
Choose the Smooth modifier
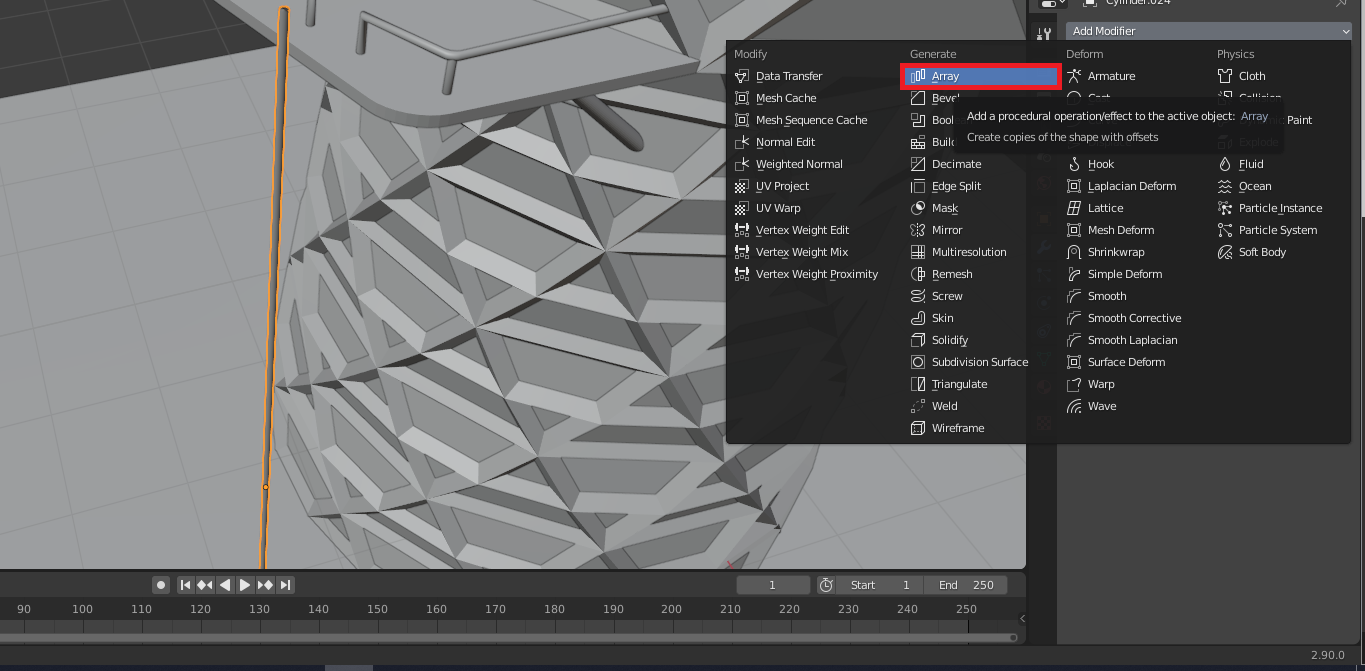point(1107,296)
